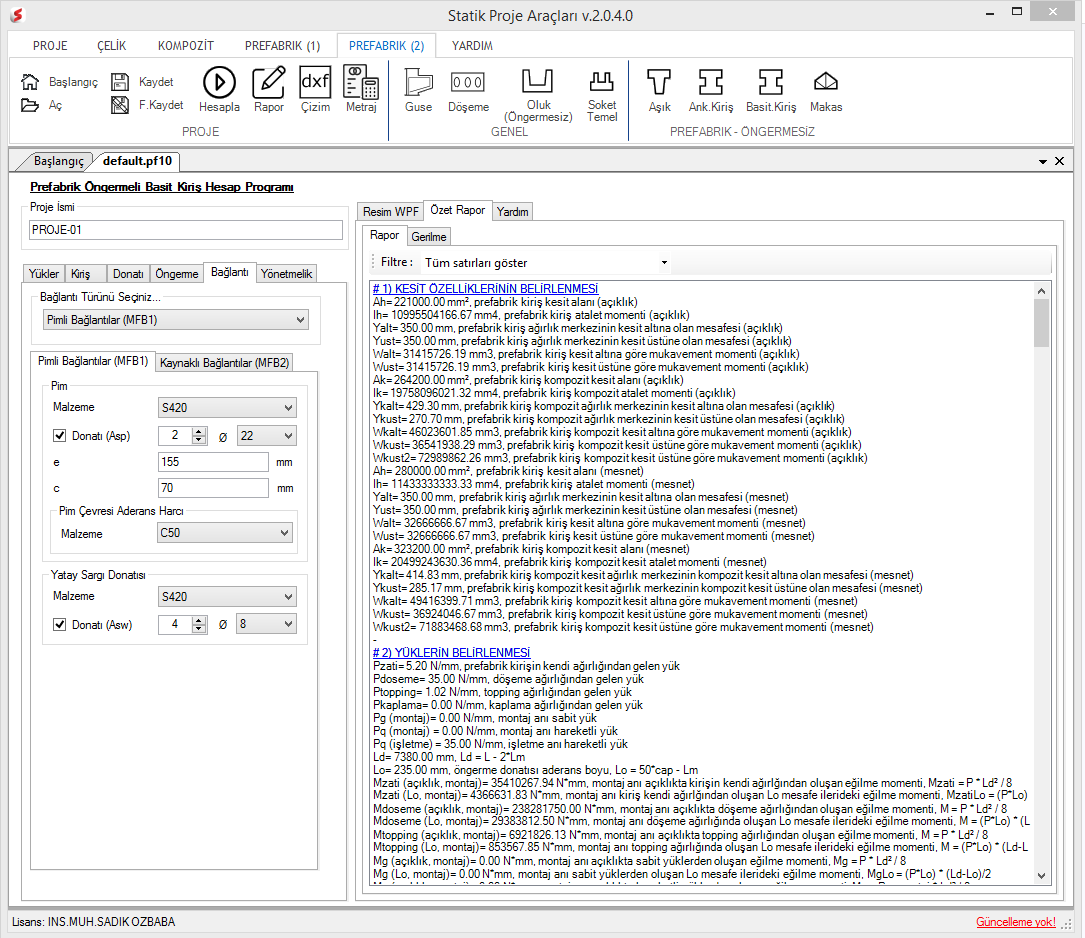Close the default.pf10 document tab

pos(1059,161)
